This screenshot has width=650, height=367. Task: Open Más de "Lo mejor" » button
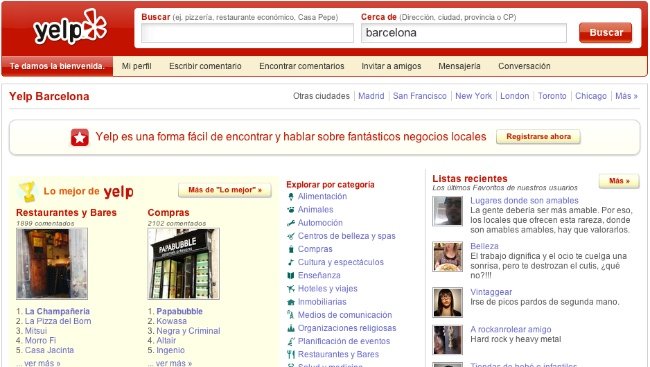pyautogui.click(x=225, y=190)
